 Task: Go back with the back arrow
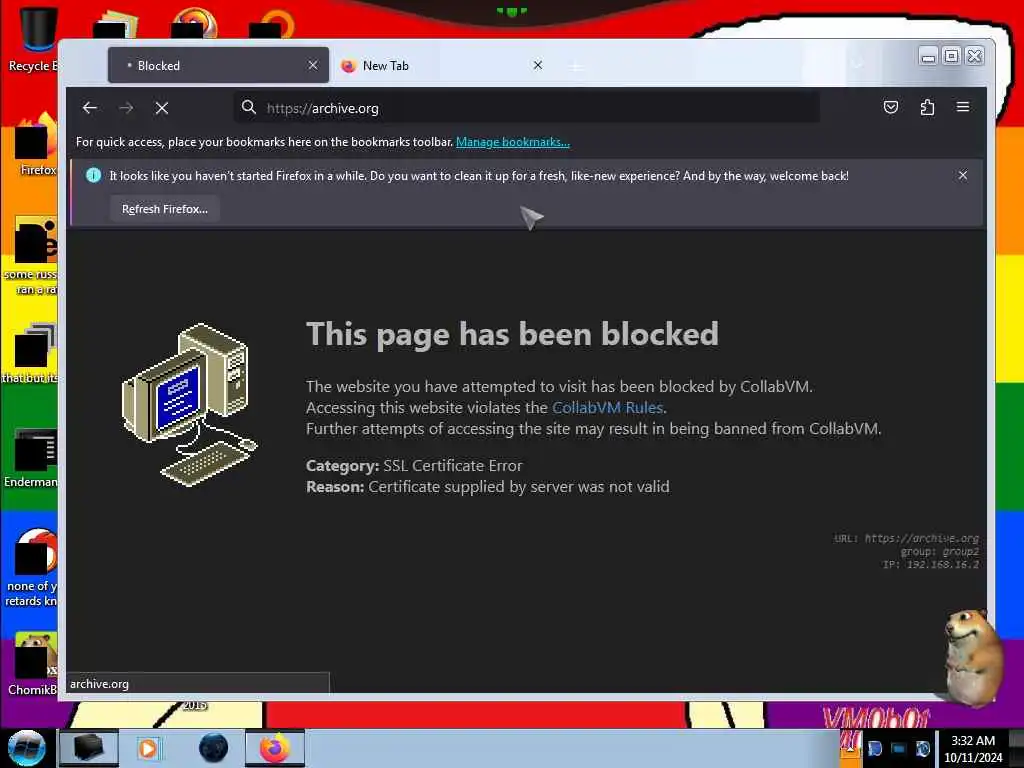click(x=90, y=108)
